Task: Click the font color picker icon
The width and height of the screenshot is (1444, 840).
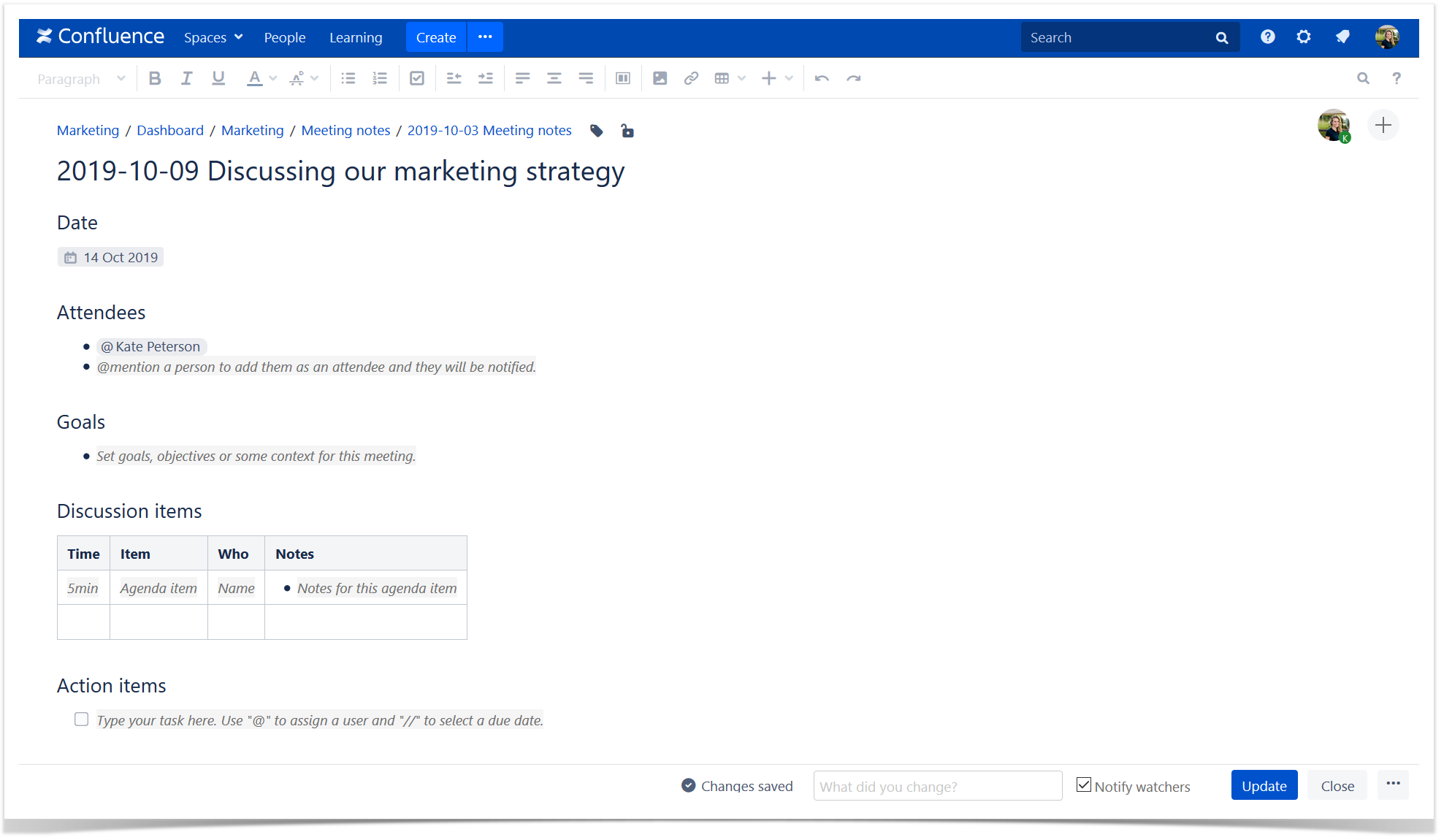Action: (x=254, y=78)
